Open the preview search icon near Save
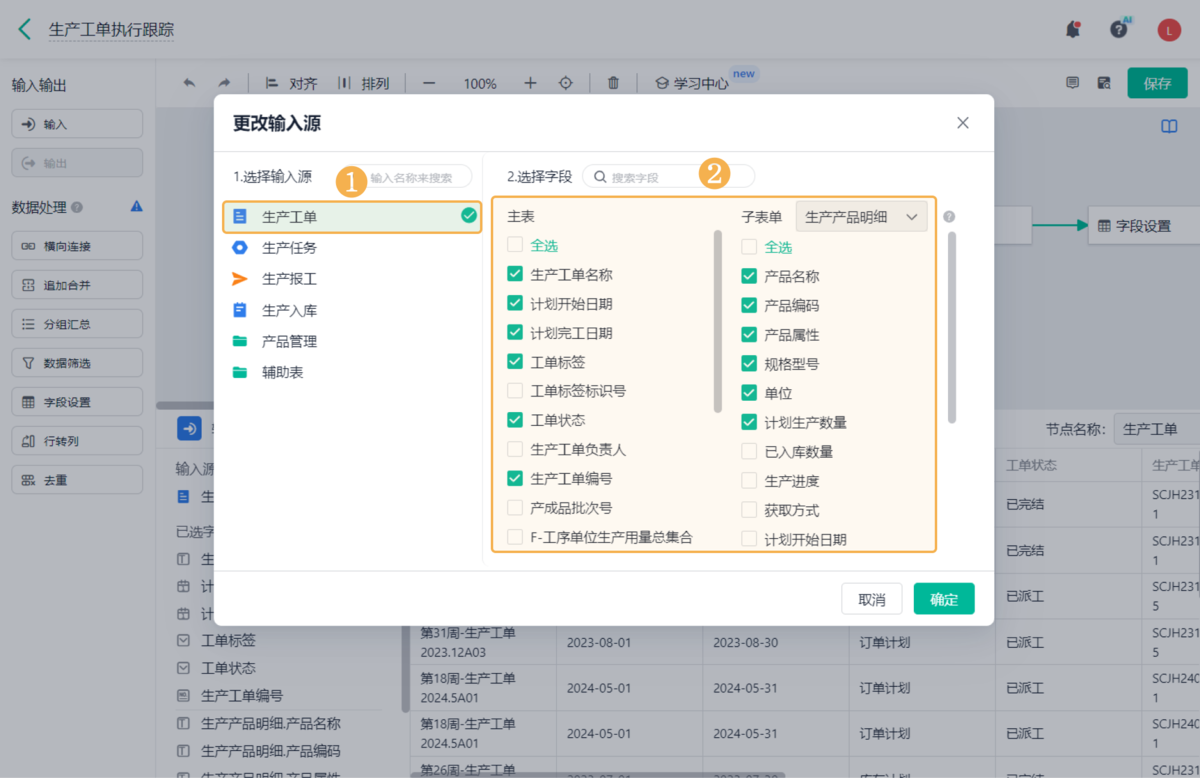Image resolution: width=1200 pixels, height=778 pixels. coord(1104,83)
